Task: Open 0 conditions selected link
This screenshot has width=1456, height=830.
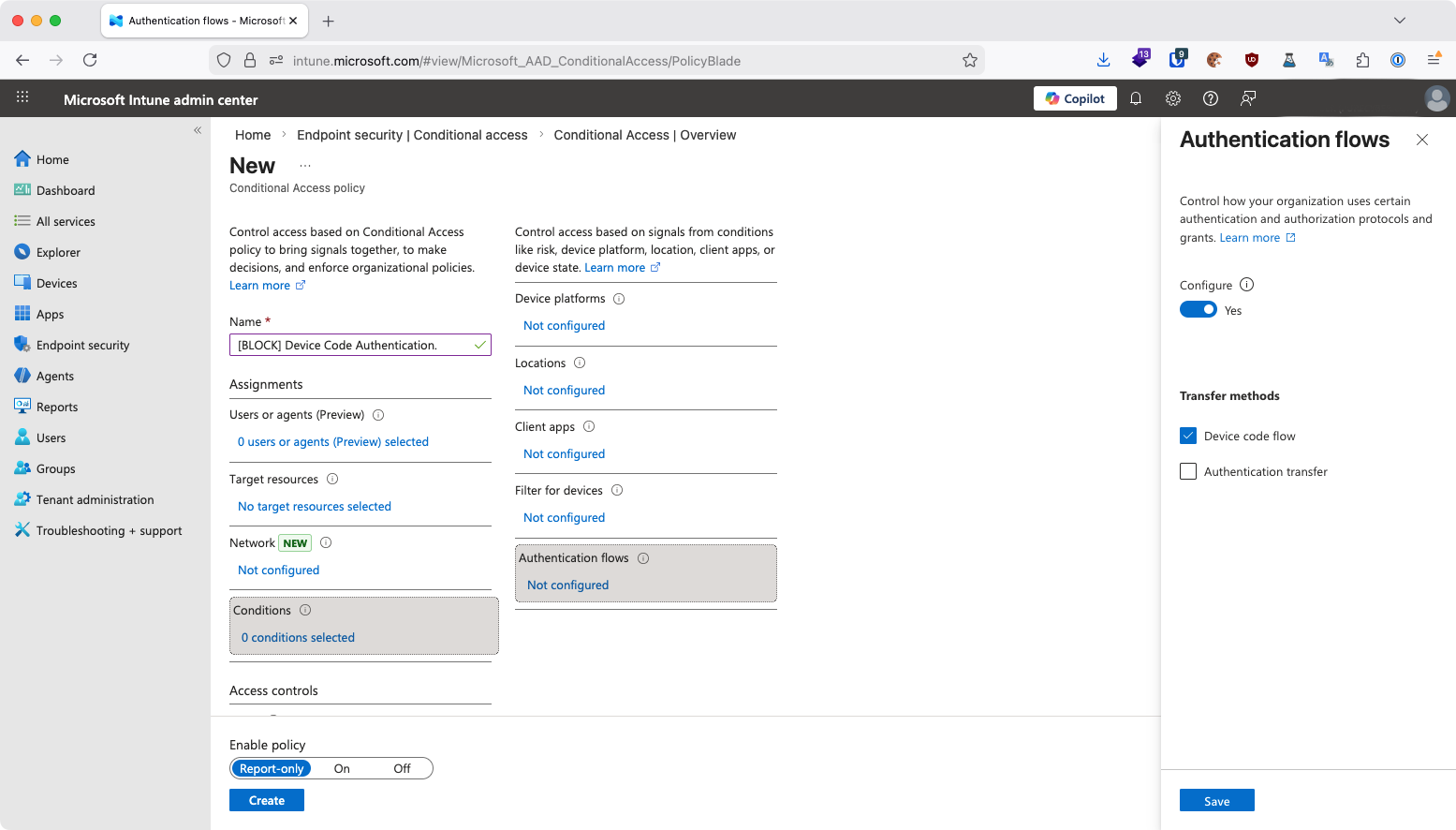Action: 298,637
